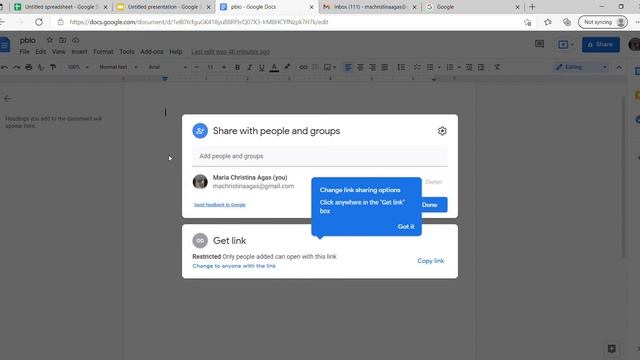Open line spacing options
The image size is (640, 360).
[x=401, y=67]
